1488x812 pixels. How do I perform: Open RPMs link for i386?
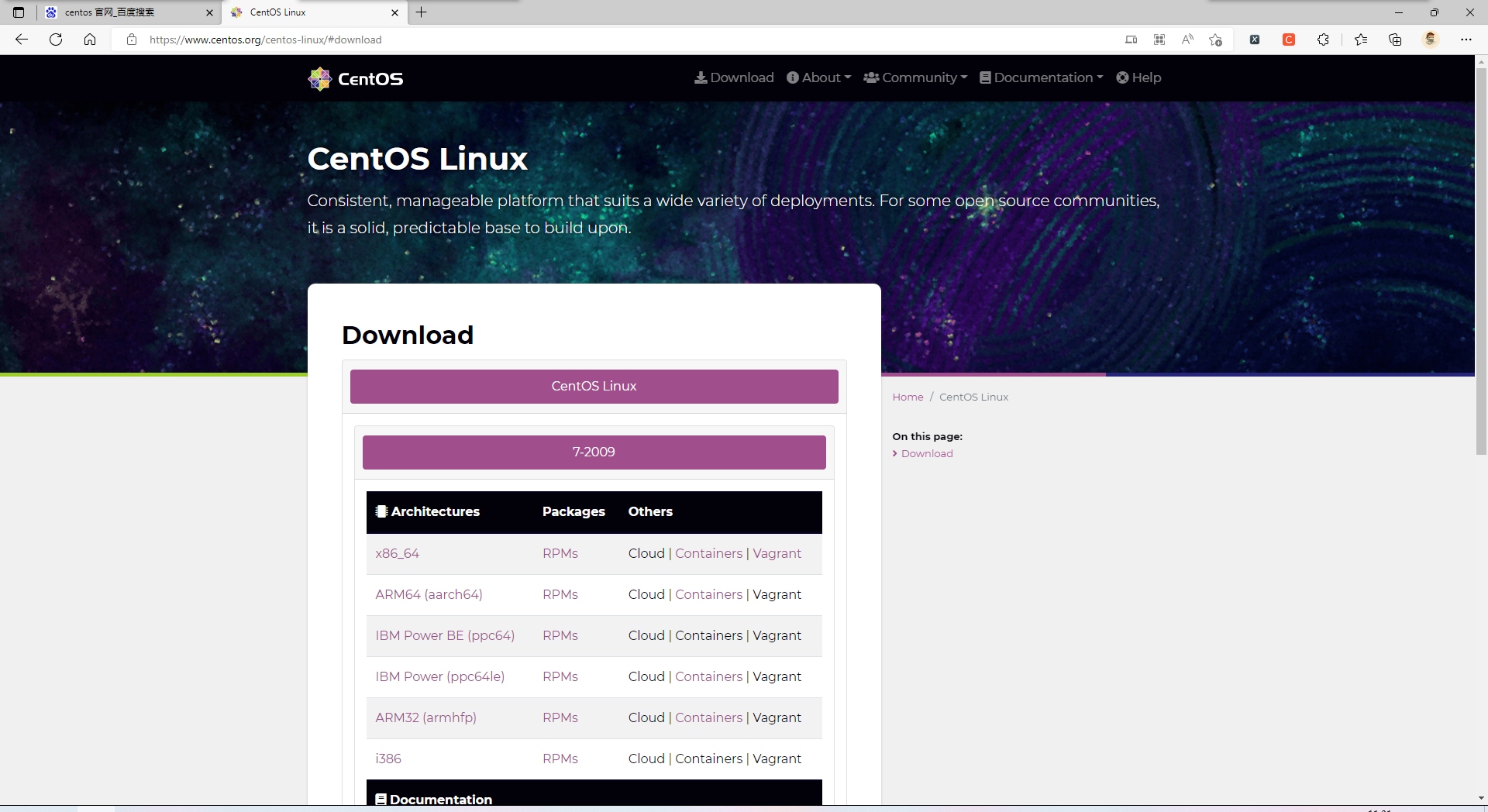[x=560, y=759]
